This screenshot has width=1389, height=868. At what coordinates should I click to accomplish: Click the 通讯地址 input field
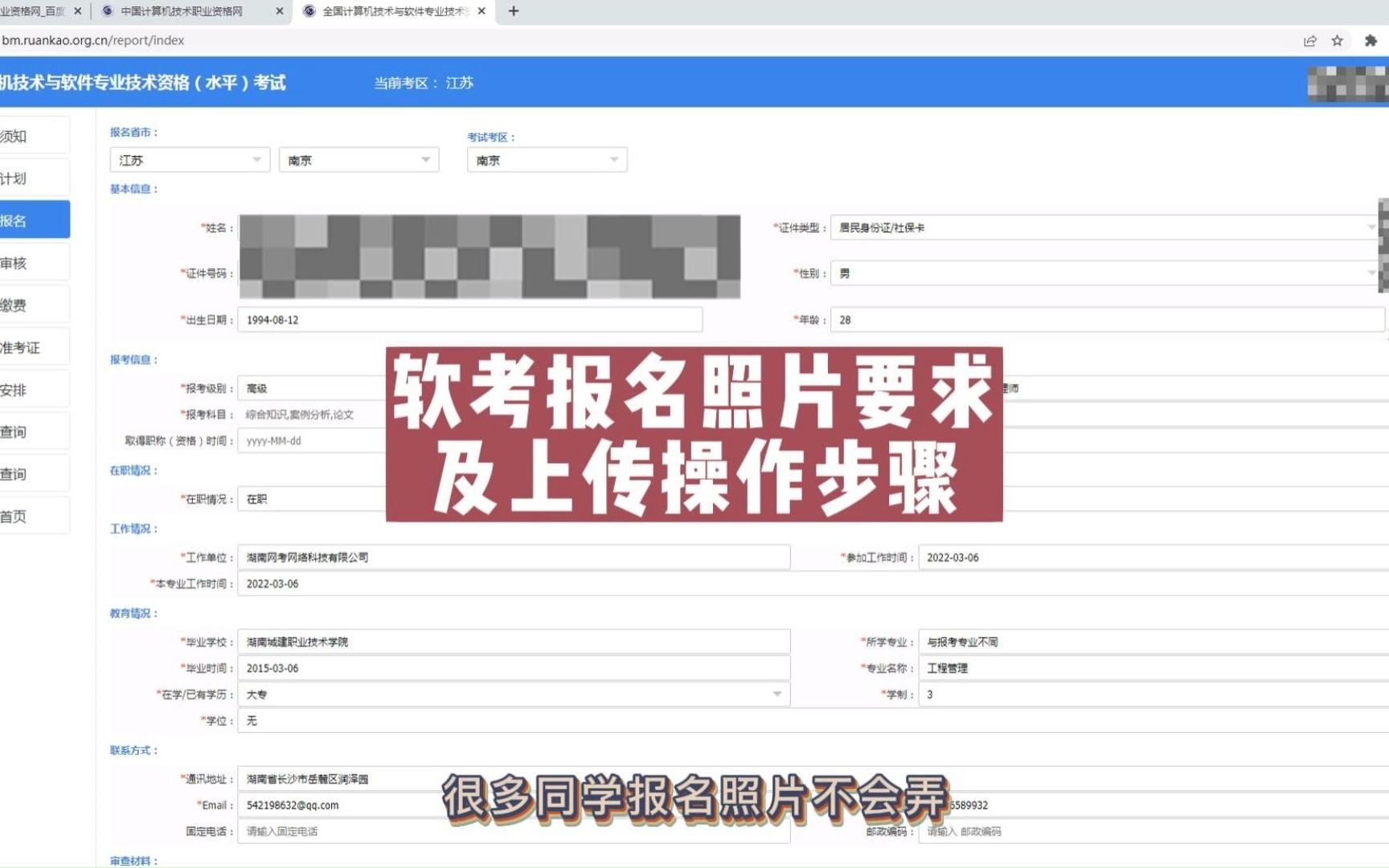click(813, 779)
